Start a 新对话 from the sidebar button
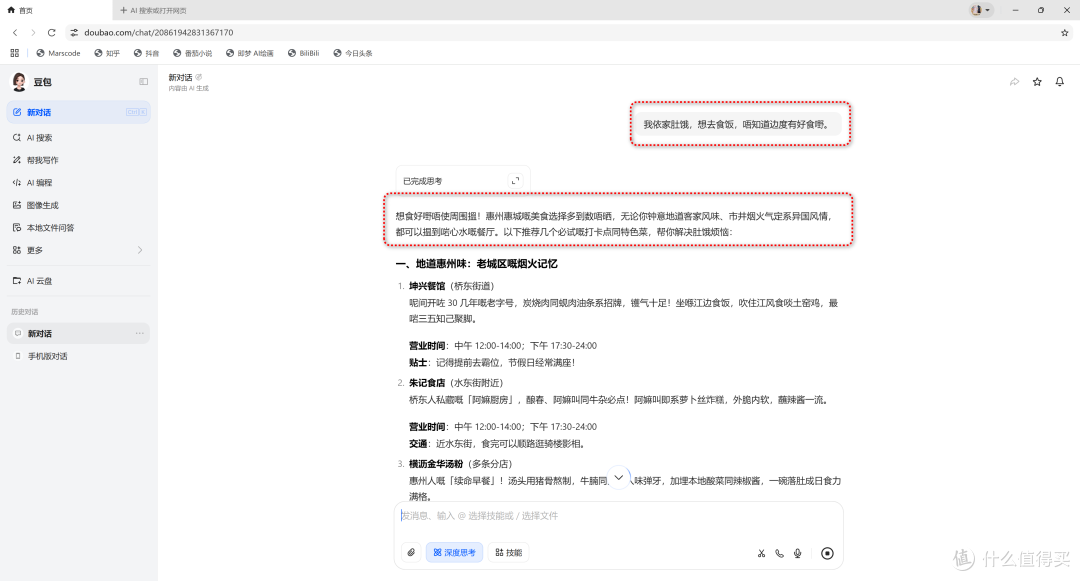1080x581 pixels. 79,112
